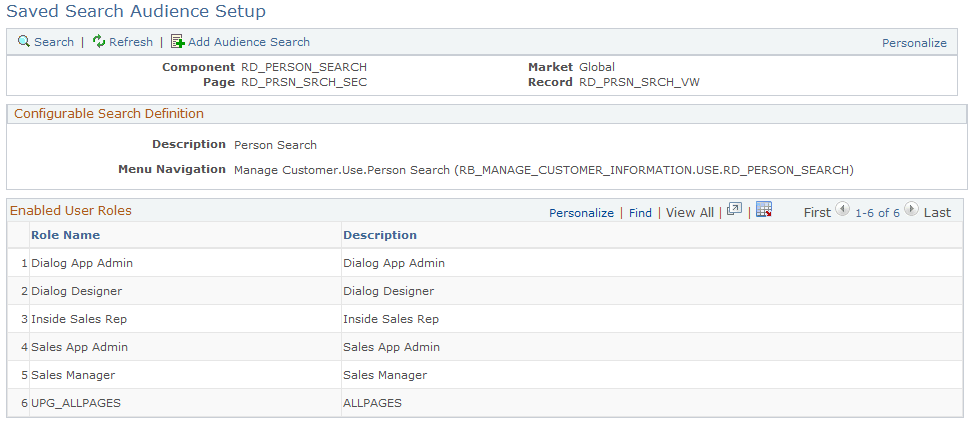Click the Refresh toolbar link
This screenshot has width=970, height=424.
tap(131, 42)
